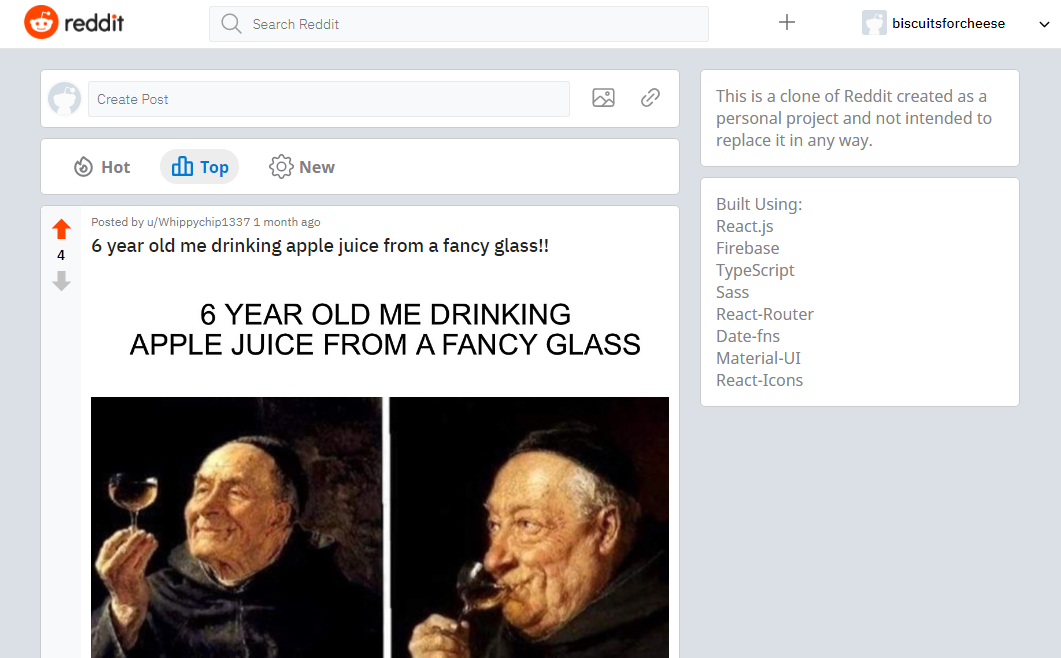Image resolution: width=1061 pixels, height=658 pixels.
Task: Click the reddit wordmark text
Action: (94, 23)
